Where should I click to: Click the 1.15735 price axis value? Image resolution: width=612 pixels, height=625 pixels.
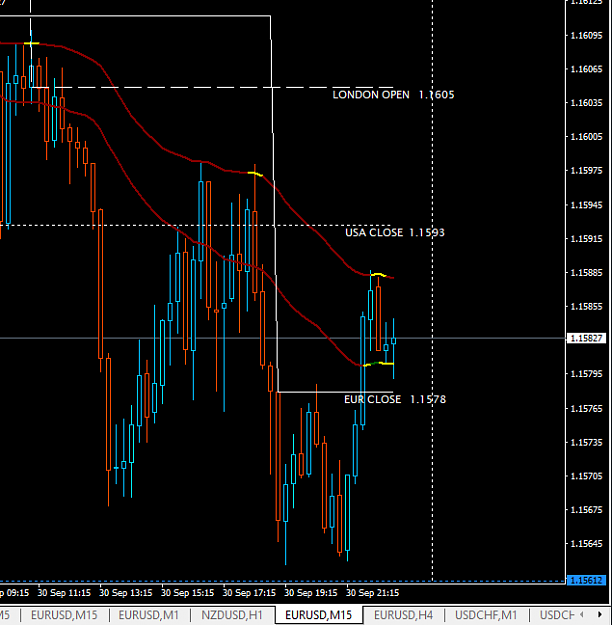(x=586, y=442)
